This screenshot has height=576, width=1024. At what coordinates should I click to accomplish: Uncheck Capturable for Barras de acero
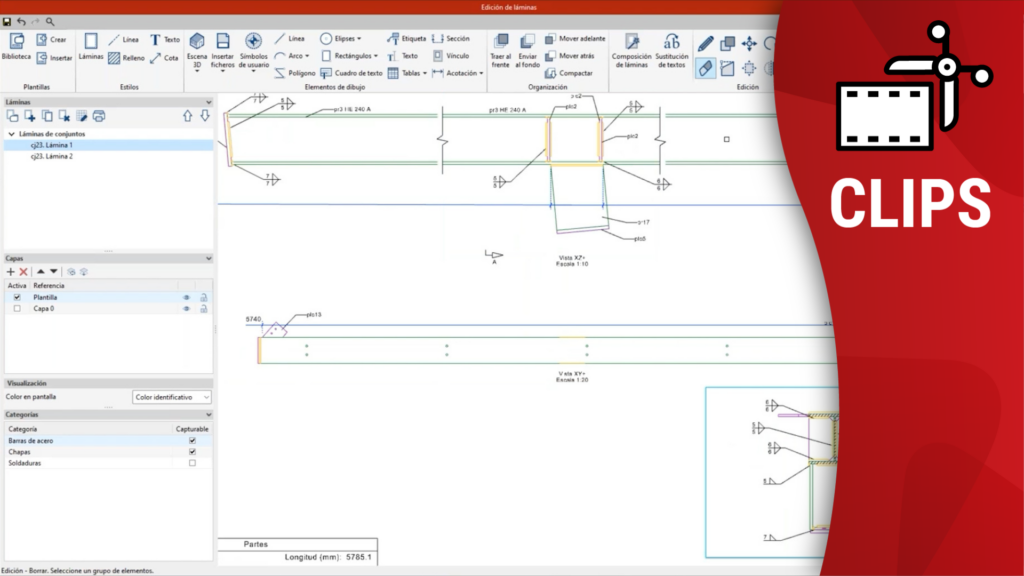[x=192, y=440]
